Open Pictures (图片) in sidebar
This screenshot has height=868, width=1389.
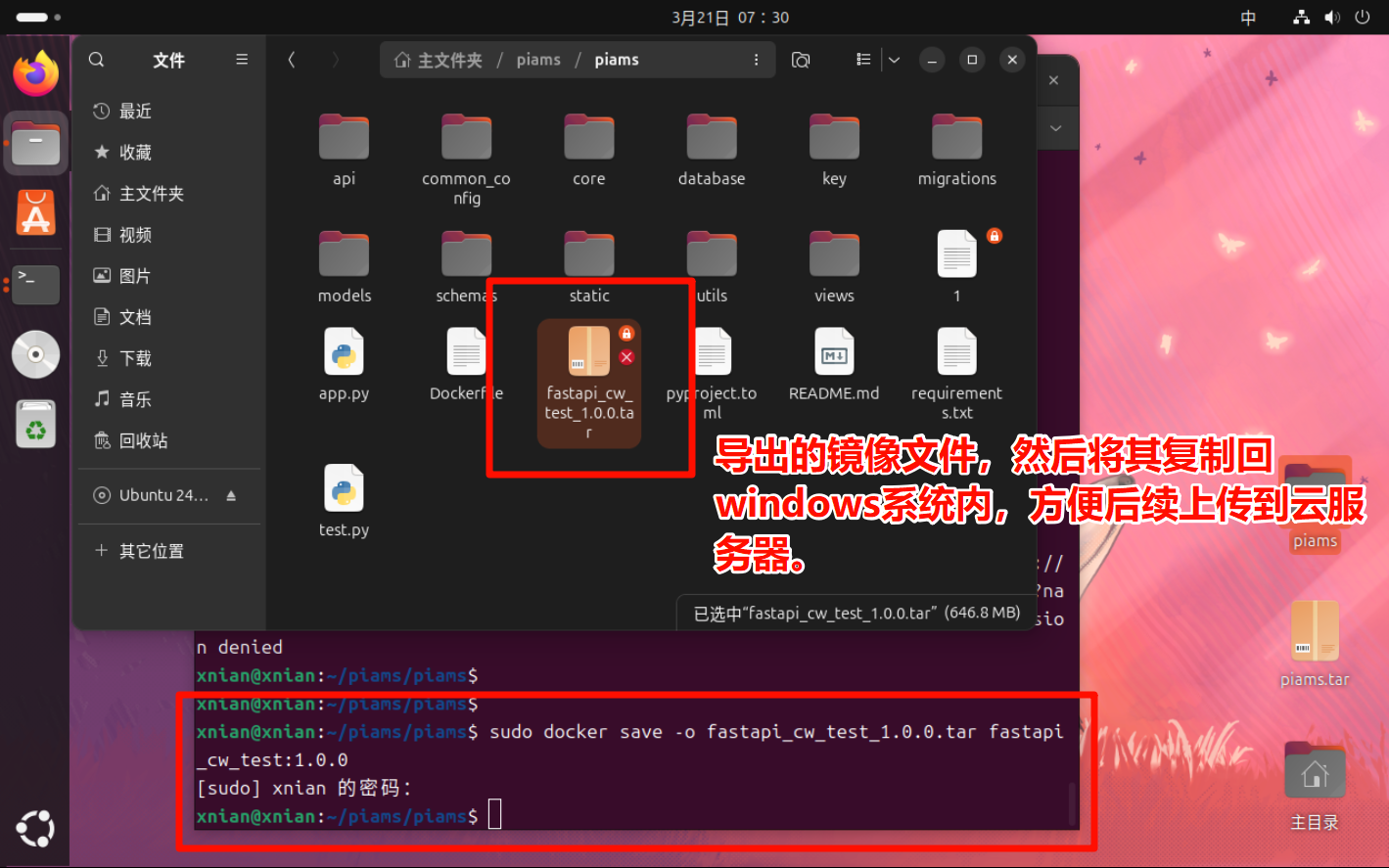coord(168,276)
